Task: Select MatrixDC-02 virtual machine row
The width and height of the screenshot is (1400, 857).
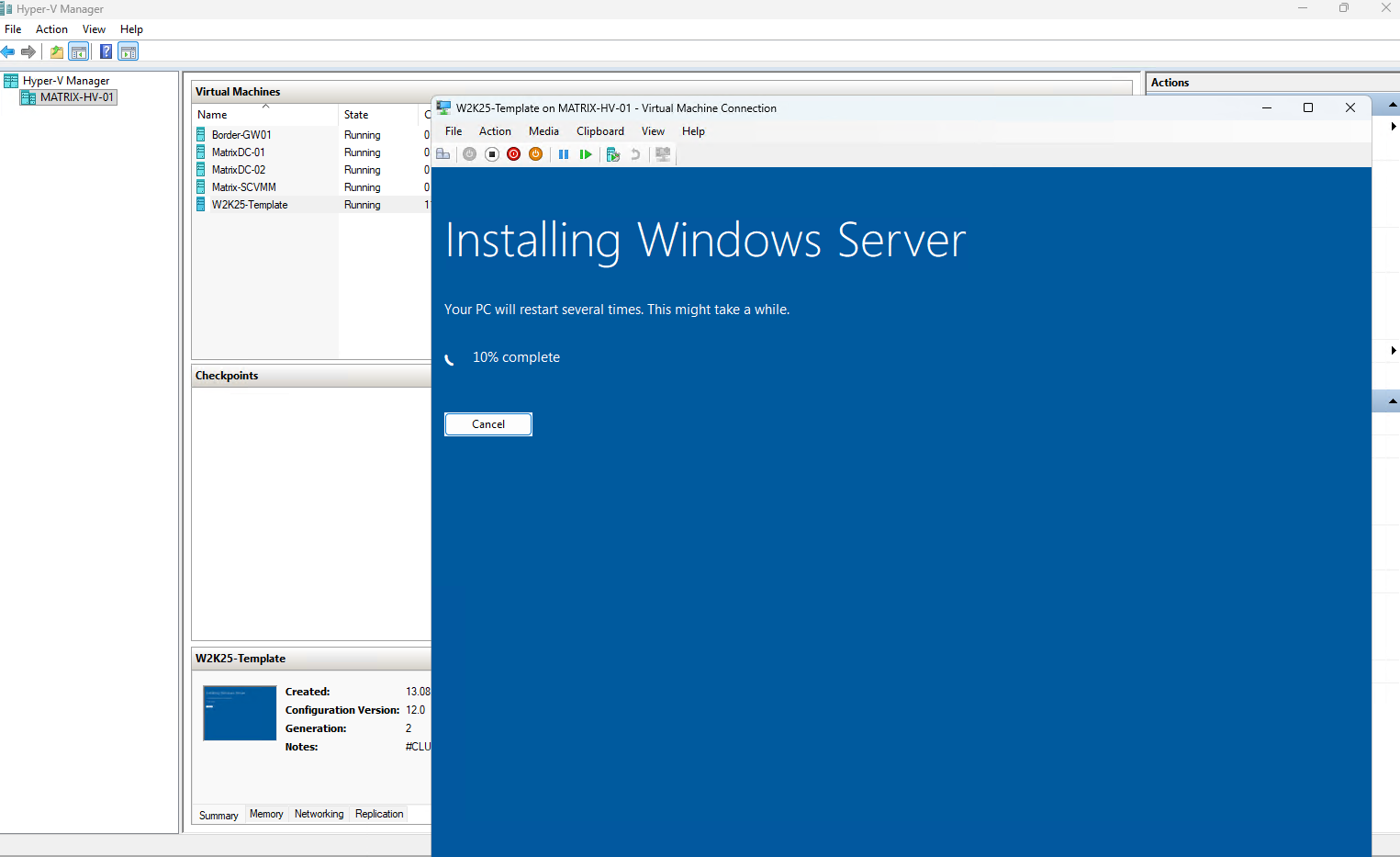Action: point(311,170)
